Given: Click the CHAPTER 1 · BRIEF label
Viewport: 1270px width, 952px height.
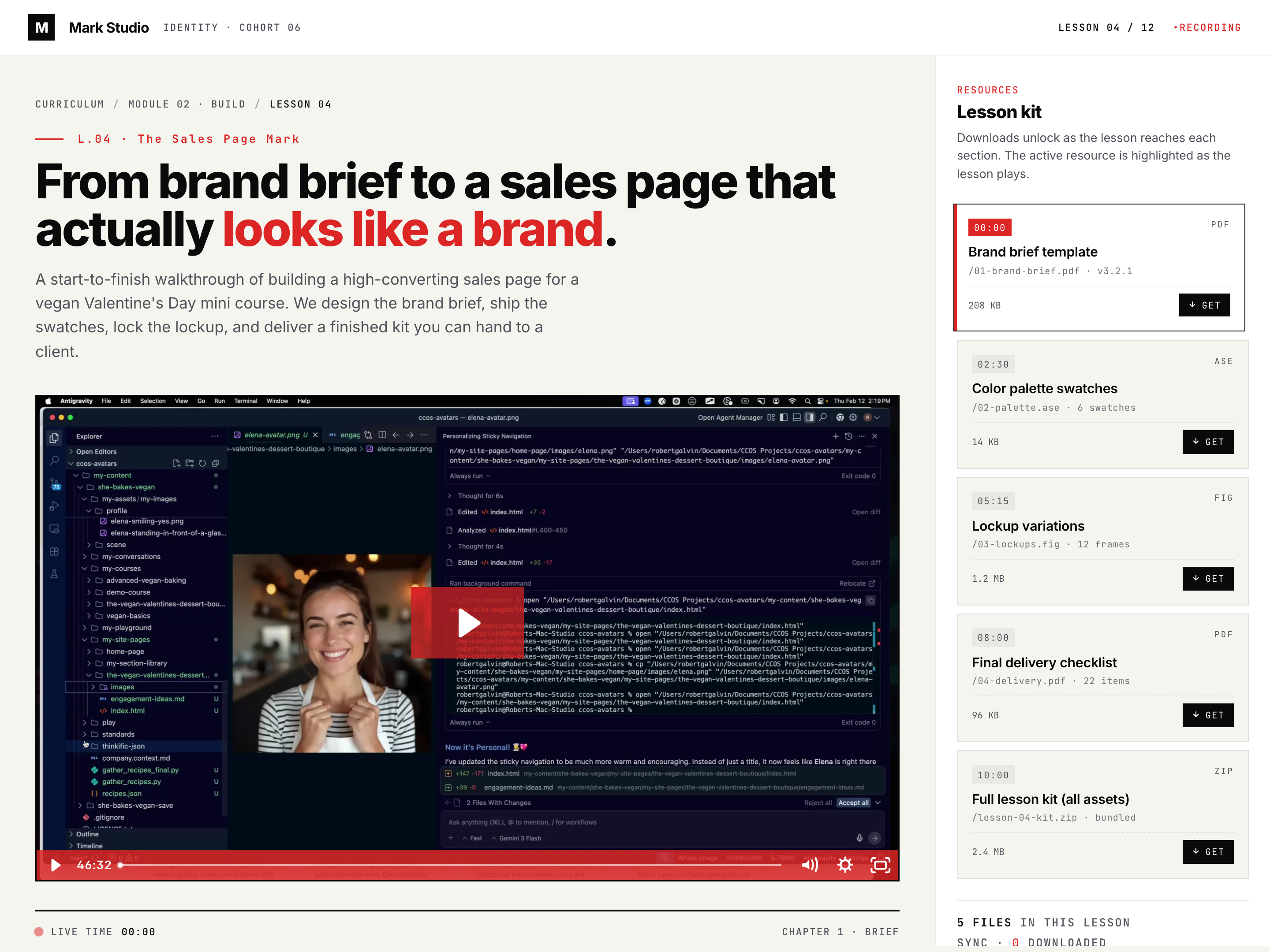Looking at the screenshot, I should [840, 932].
